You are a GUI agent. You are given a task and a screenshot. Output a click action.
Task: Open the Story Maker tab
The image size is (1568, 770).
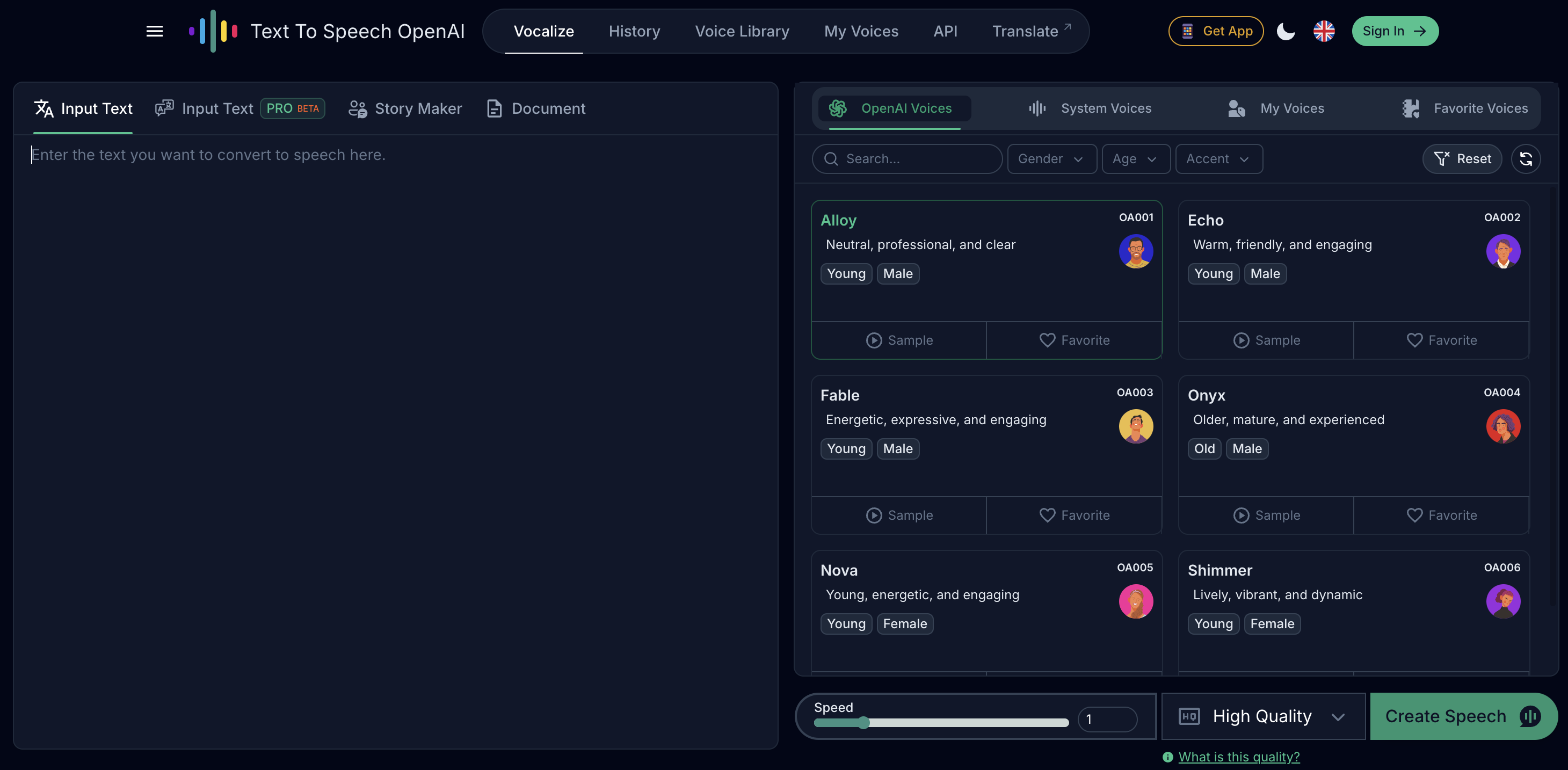(405, 108)
